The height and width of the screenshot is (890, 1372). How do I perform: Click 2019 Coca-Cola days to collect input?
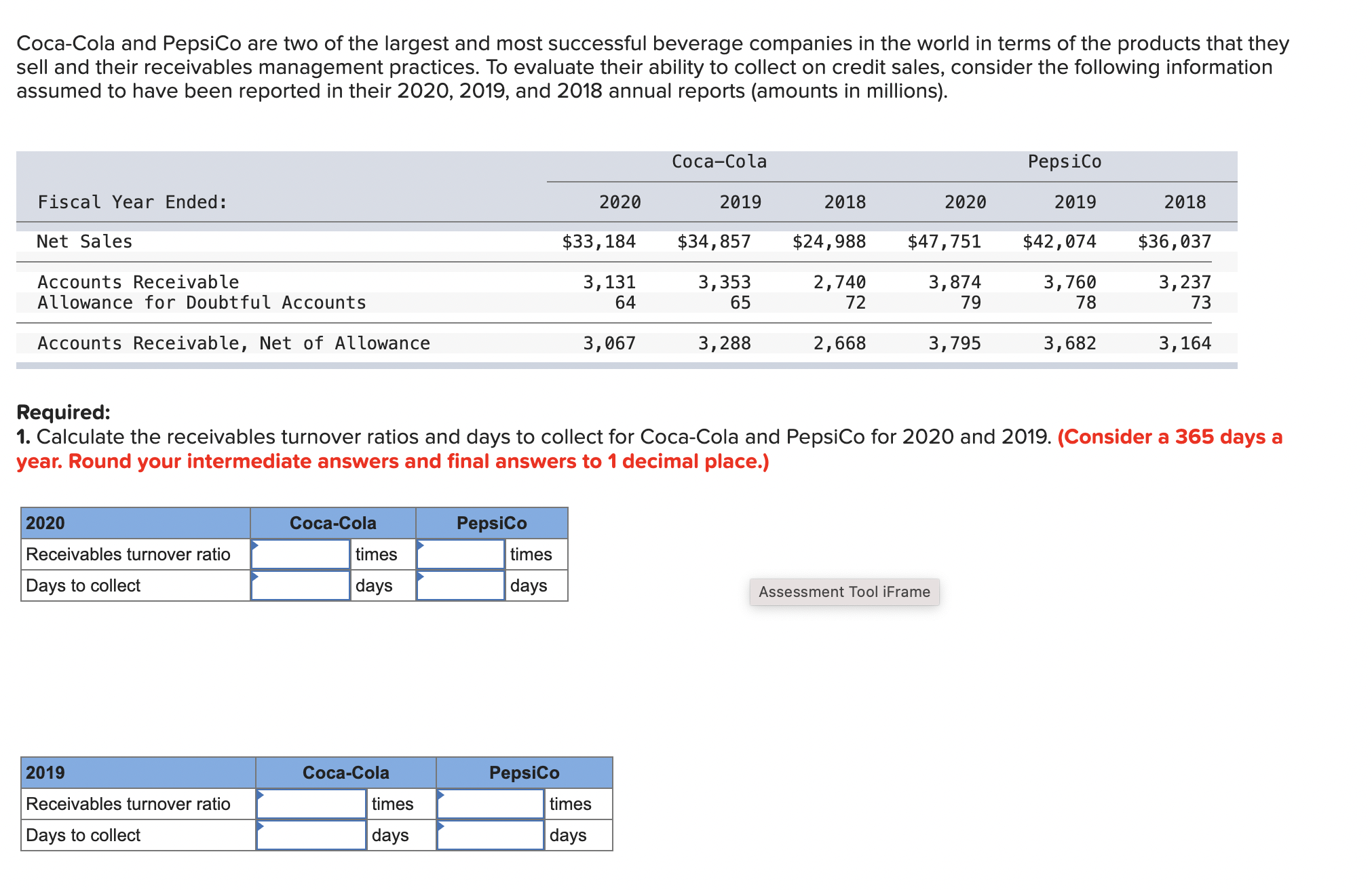pos(311,835)
